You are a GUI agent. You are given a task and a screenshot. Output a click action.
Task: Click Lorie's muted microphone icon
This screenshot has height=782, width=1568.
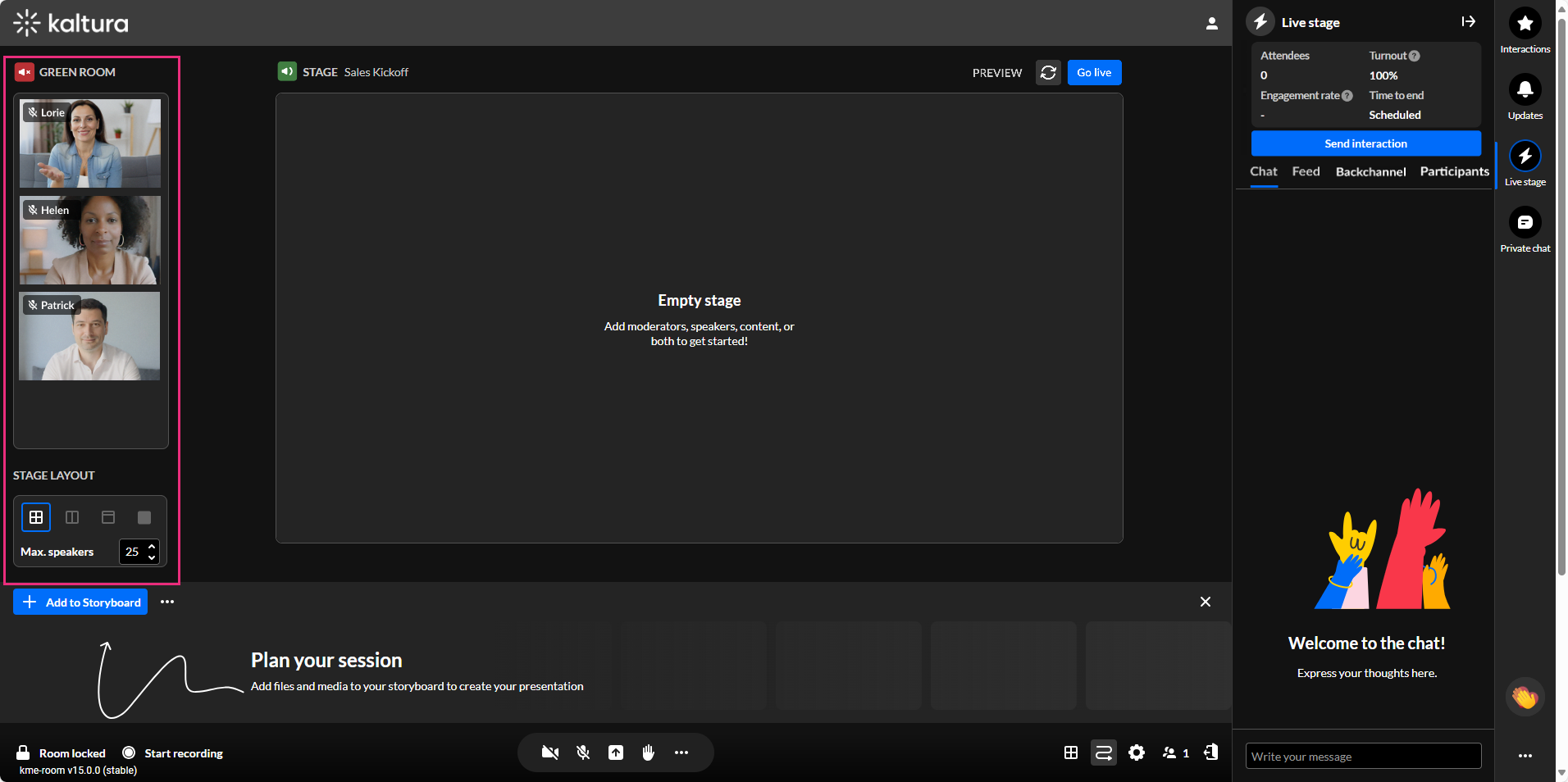tap(33, 112)
